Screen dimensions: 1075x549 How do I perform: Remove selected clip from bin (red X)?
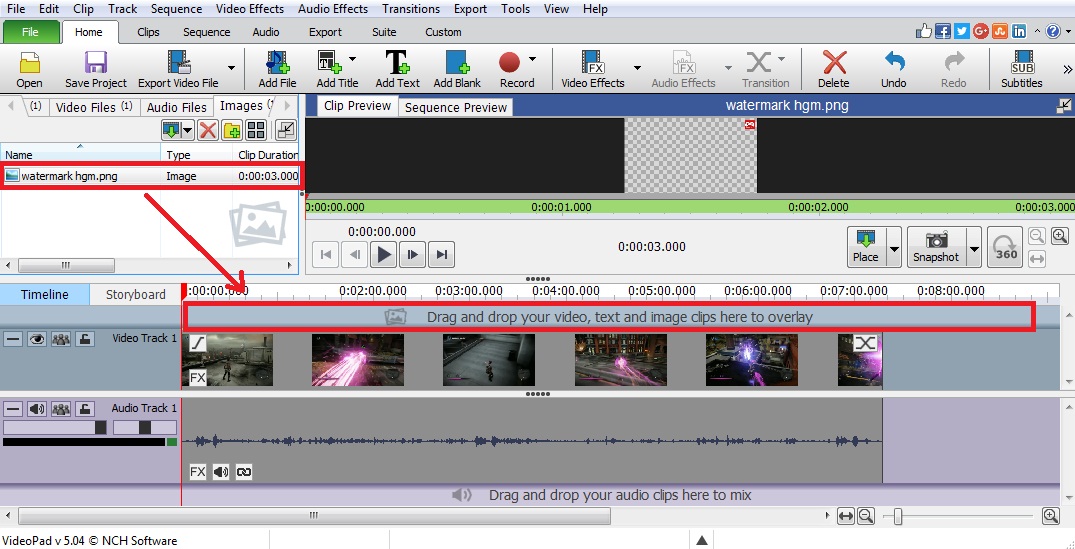(x=208, y=130)
